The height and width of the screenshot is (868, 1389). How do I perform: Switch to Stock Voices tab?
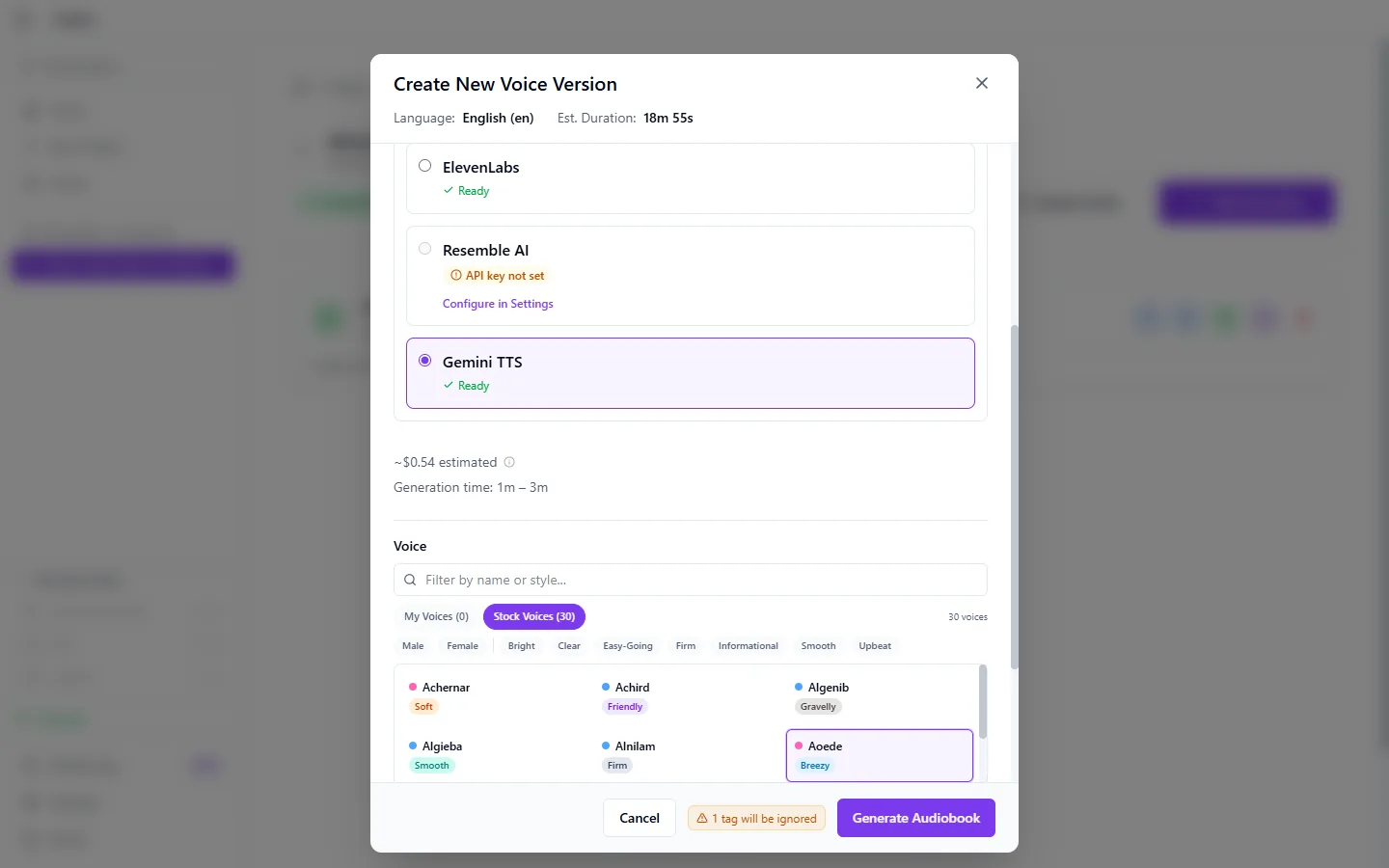point(534,616)
